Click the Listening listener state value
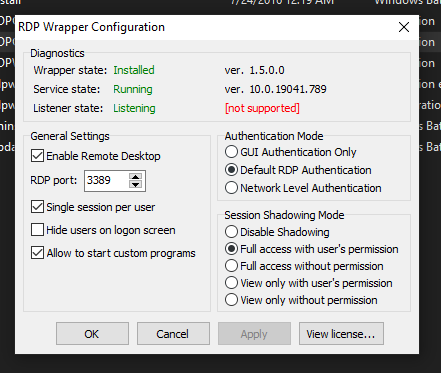Image resolution: width=441 pixels, height=373 pixels. pos(134,108)
